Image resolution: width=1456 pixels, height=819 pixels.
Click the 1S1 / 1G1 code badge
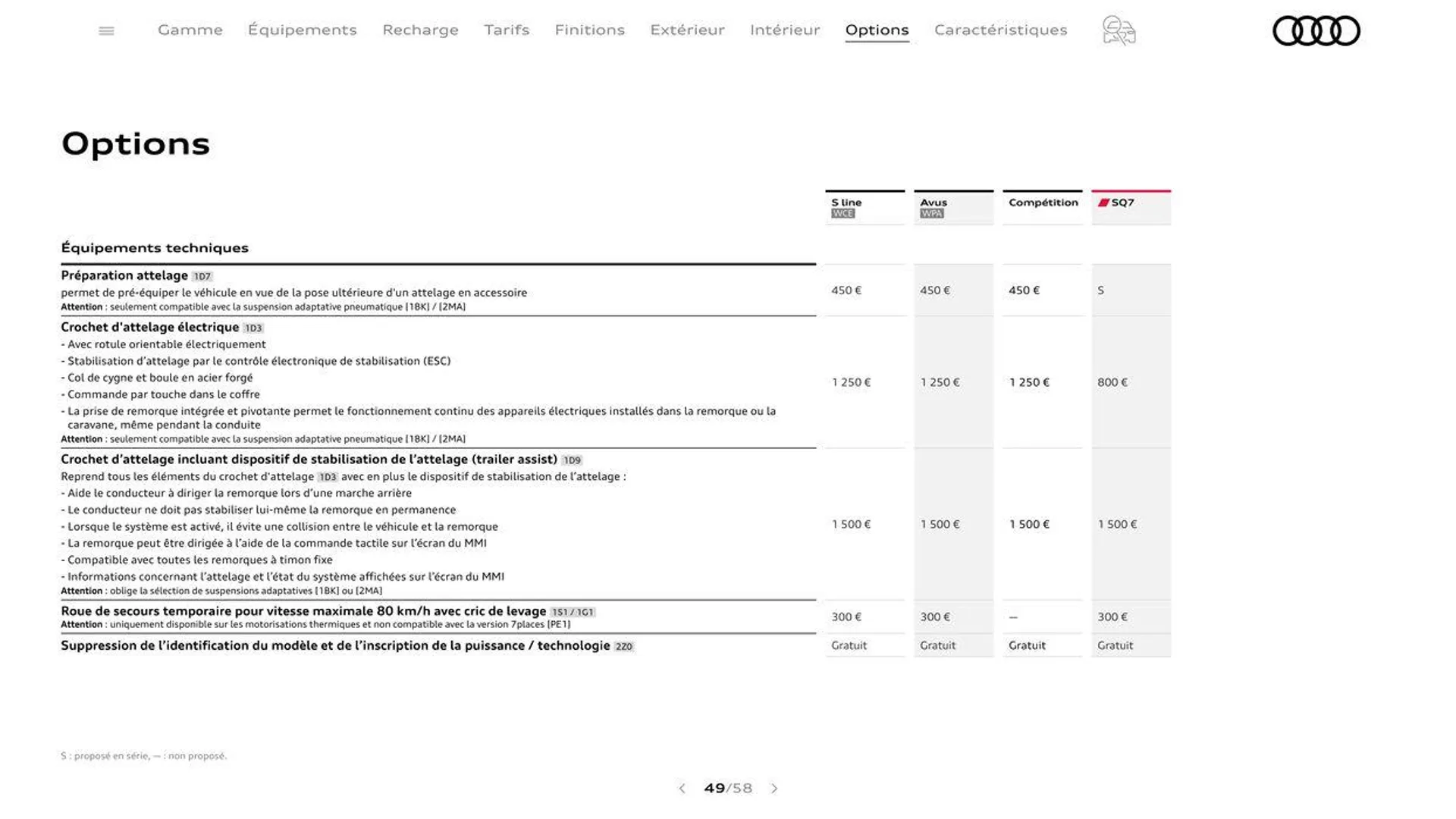[x=573, y=612]
